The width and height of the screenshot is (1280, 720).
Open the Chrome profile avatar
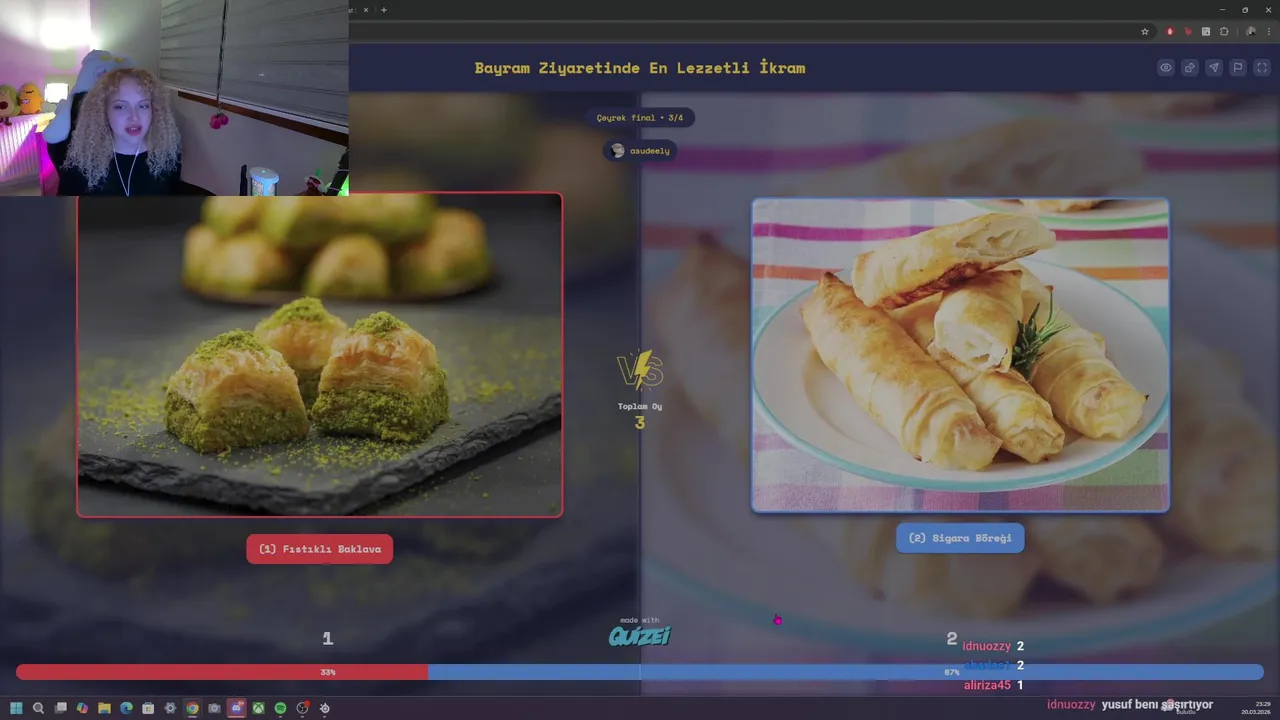(x=1250, y=31)
